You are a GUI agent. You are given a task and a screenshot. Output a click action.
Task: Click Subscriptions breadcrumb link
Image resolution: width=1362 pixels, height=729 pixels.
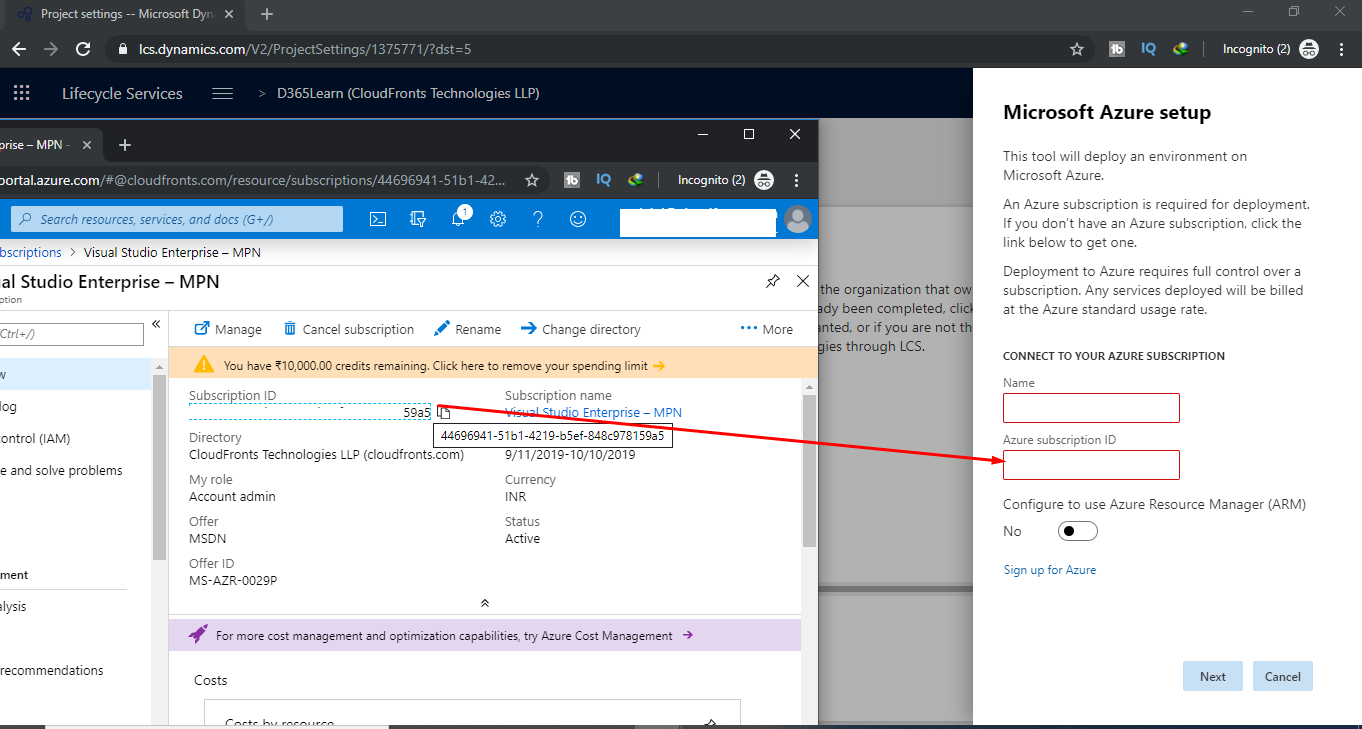[31, 252]
